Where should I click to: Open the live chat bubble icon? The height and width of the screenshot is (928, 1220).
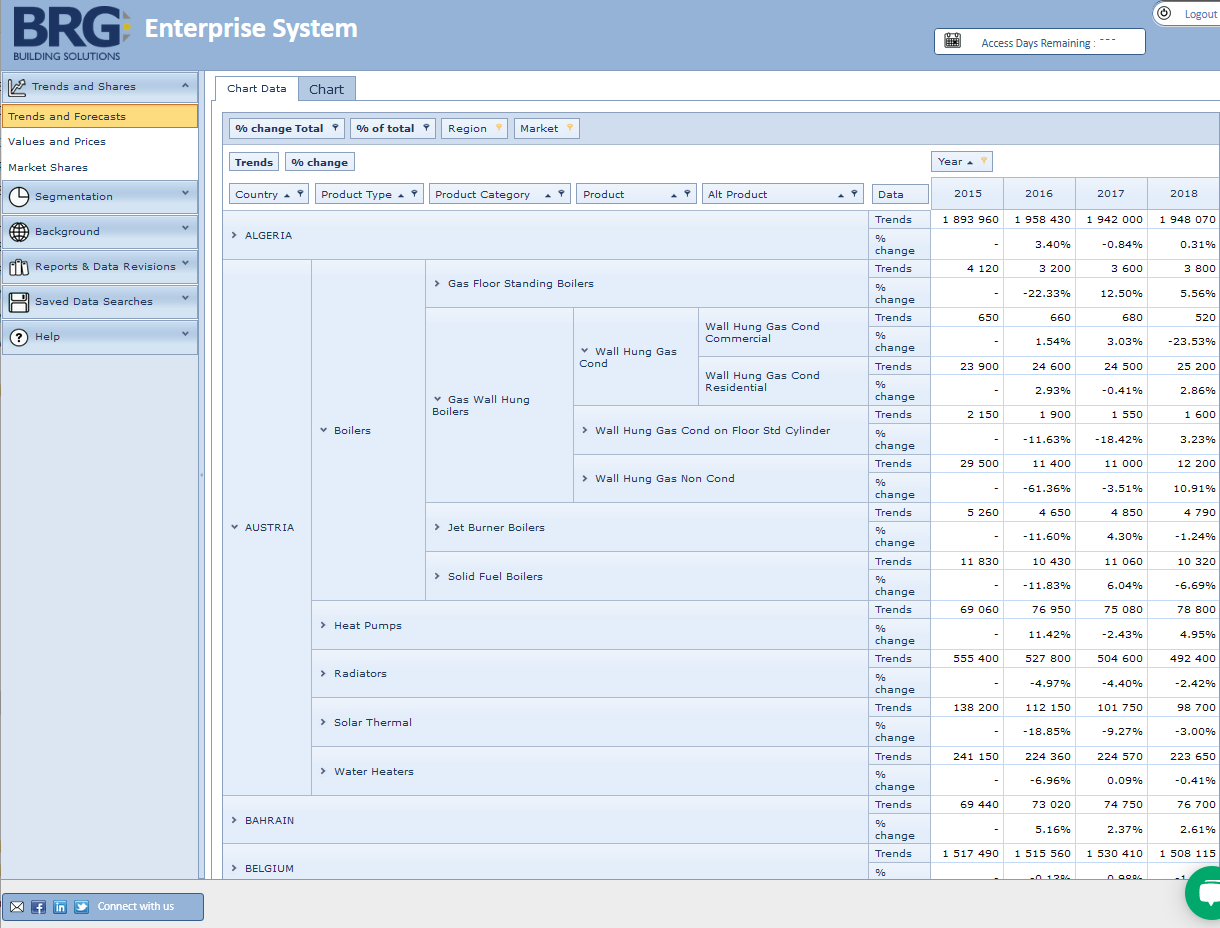point(1207,892)
